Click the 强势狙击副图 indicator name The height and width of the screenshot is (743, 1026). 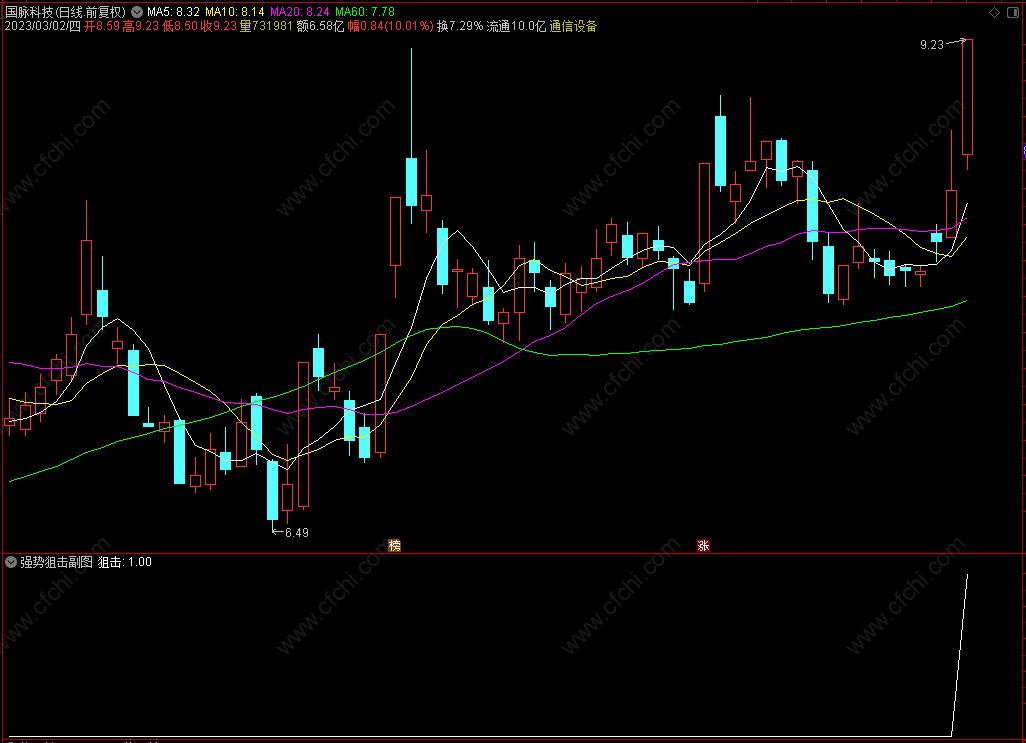coord(56,562)
